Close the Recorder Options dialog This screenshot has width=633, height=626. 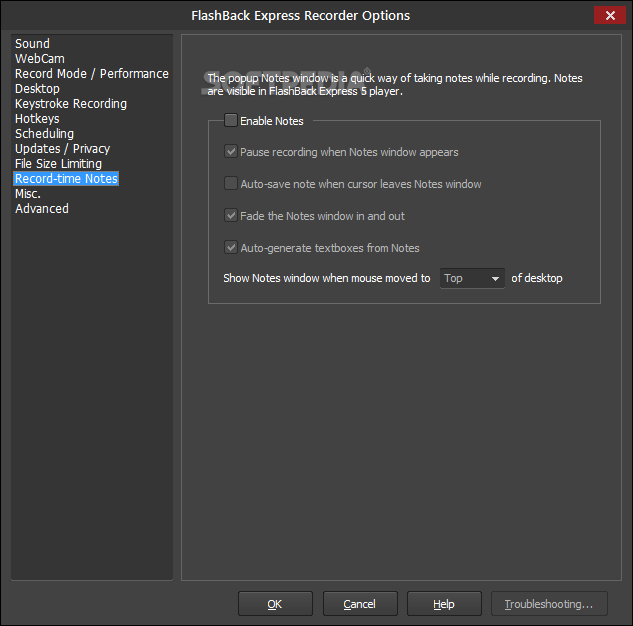pos(610,15)
